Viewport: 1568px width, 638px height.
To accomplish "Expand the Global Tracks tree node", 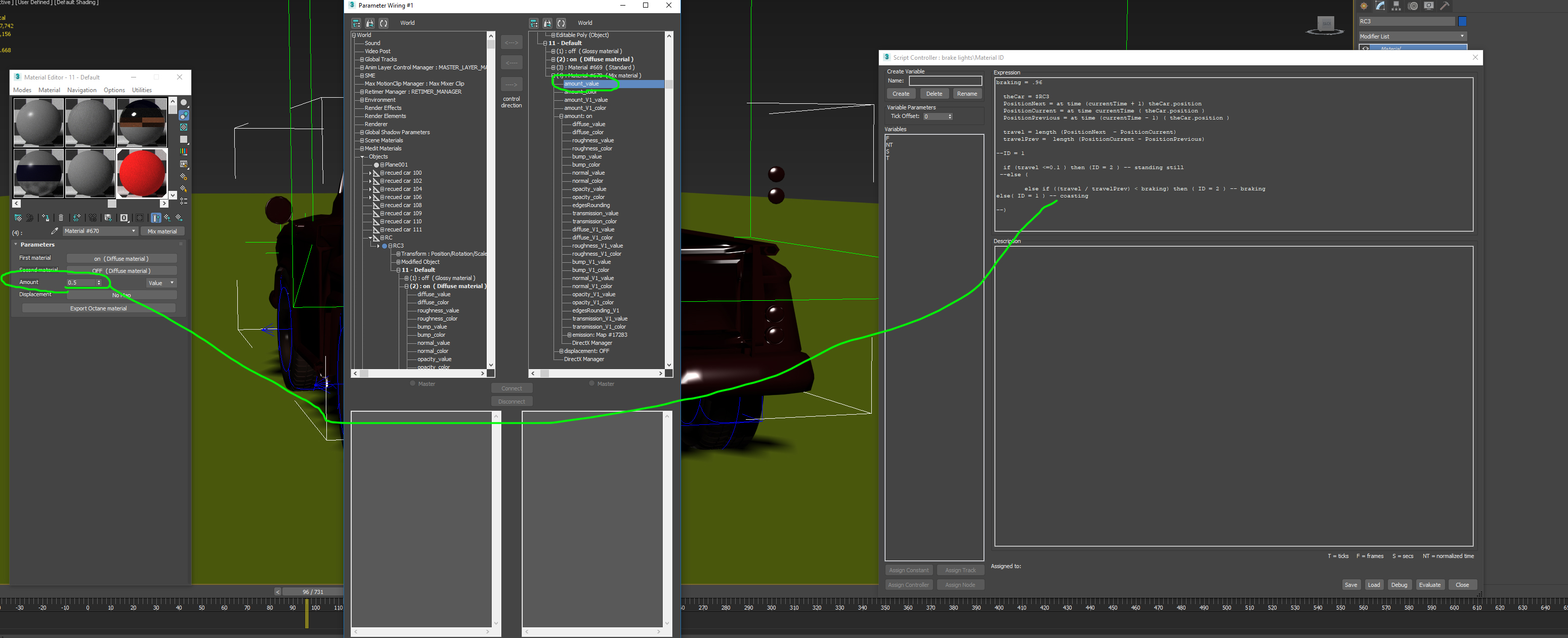I will pyautogui.click(x=362, y=60).
